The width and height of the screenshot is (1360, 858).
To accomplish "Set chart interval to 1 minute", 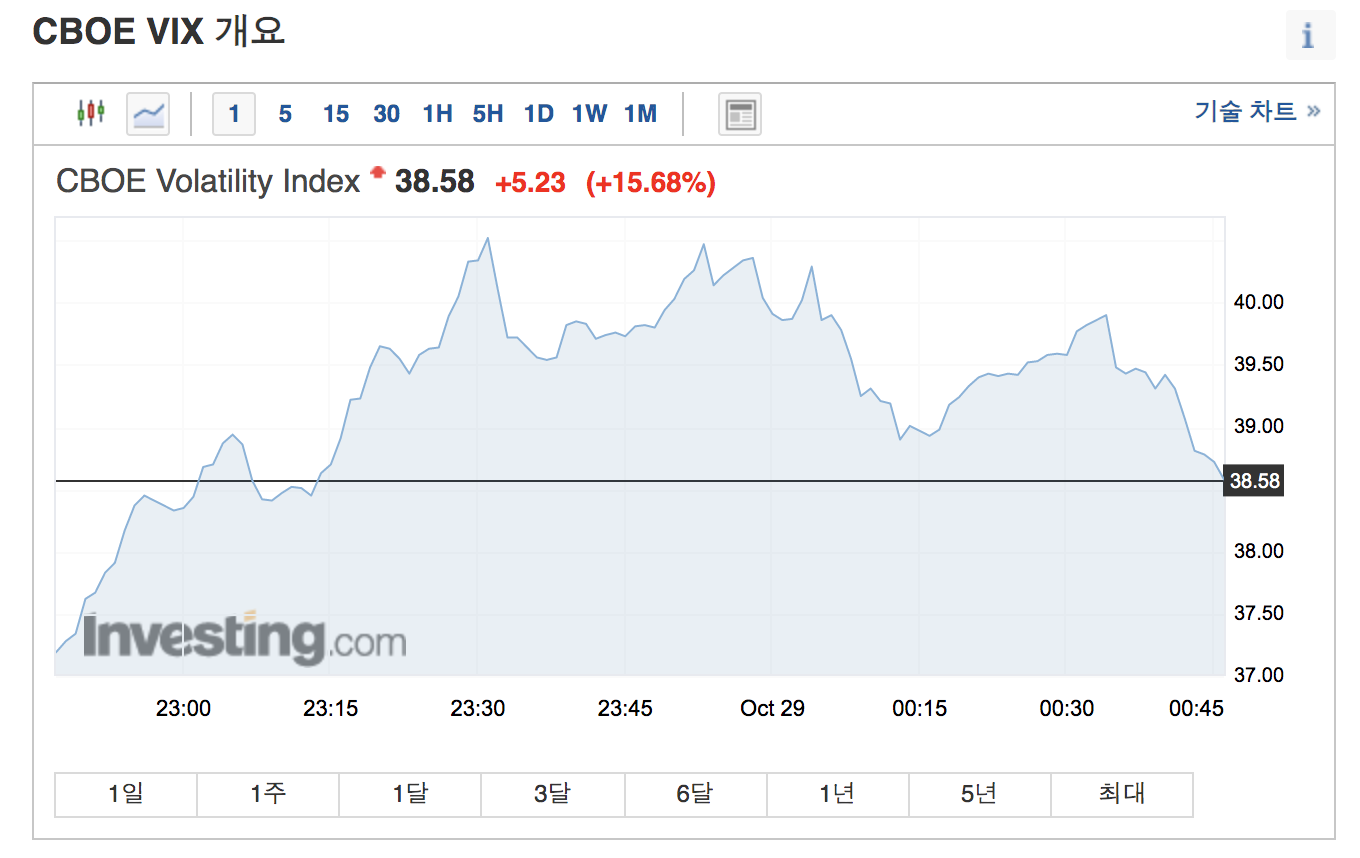I will click(x=234, y=114).
